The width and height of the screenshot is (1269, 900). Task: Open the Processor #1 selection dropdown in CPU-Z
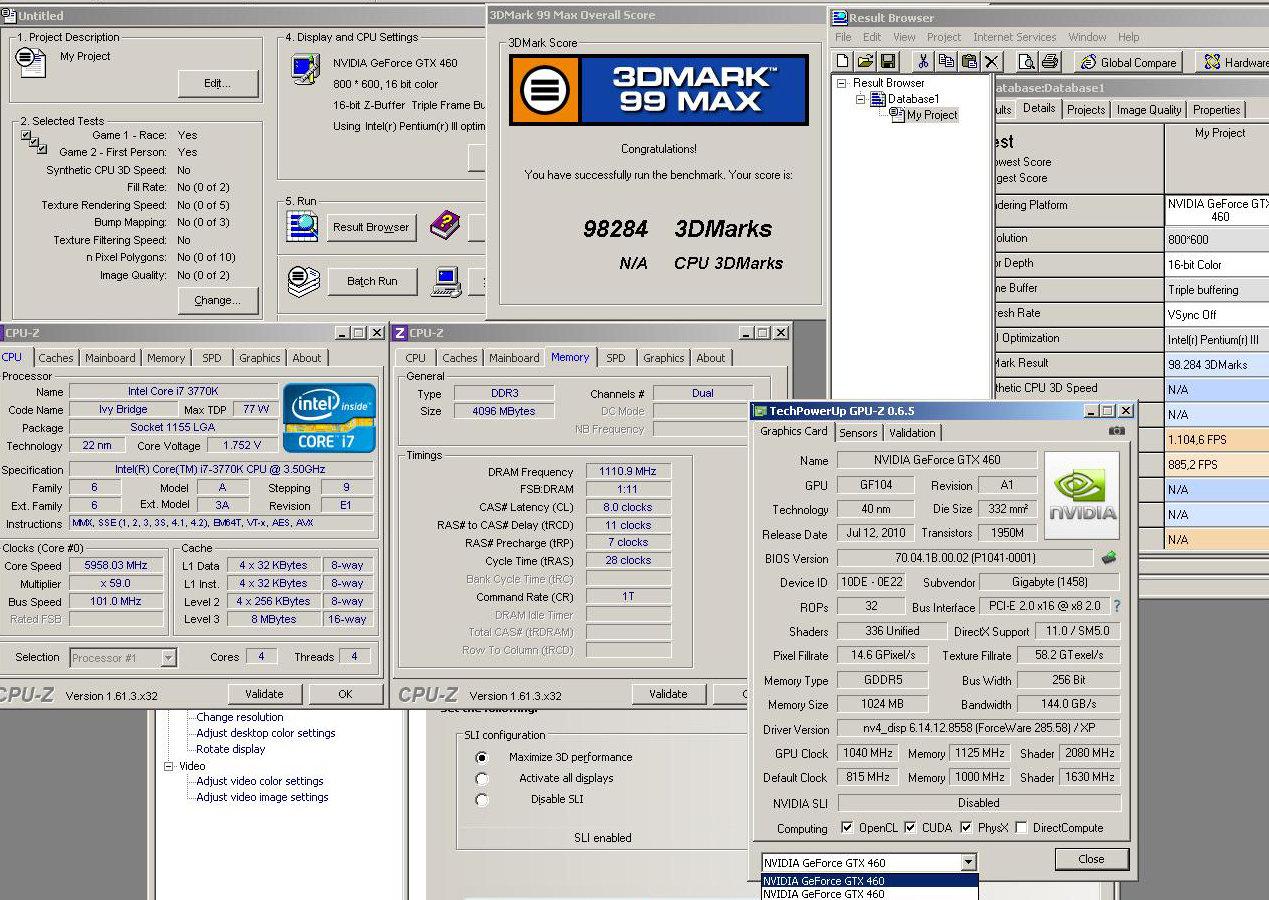(168, 657)
